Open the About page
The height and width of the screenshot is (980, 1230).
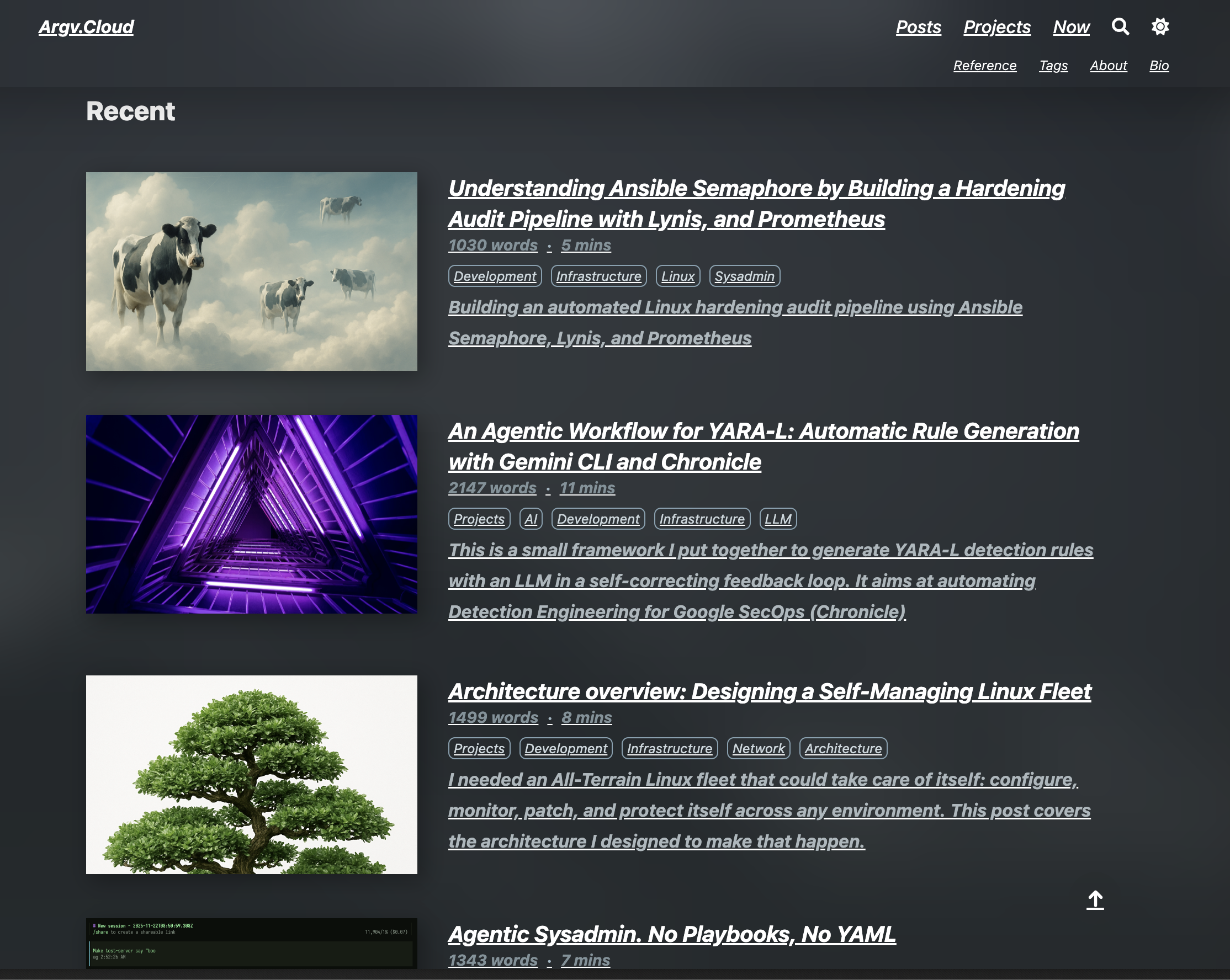point(1109,66)
